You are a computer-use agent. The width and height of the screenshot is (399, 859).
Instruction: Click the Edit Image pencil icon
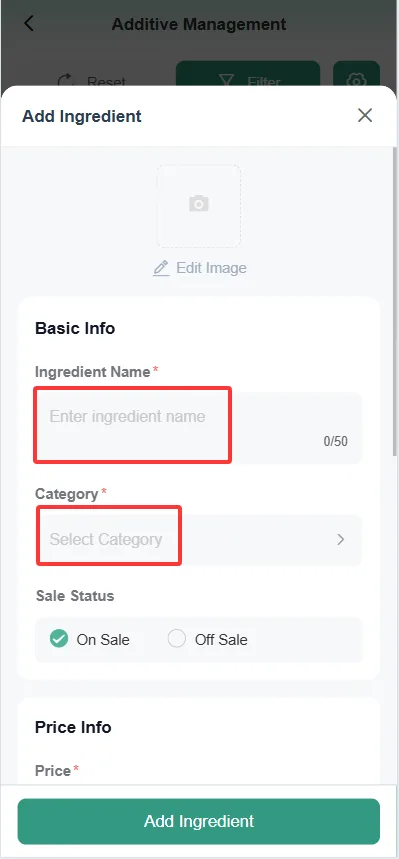coord(161,268)
